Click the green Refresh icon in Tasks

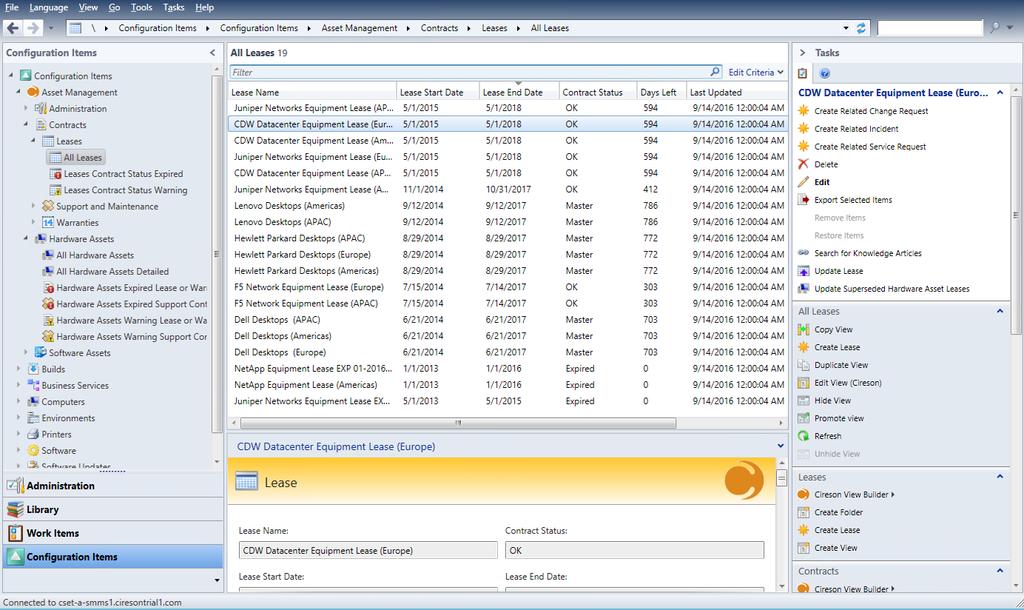[803, 436]
